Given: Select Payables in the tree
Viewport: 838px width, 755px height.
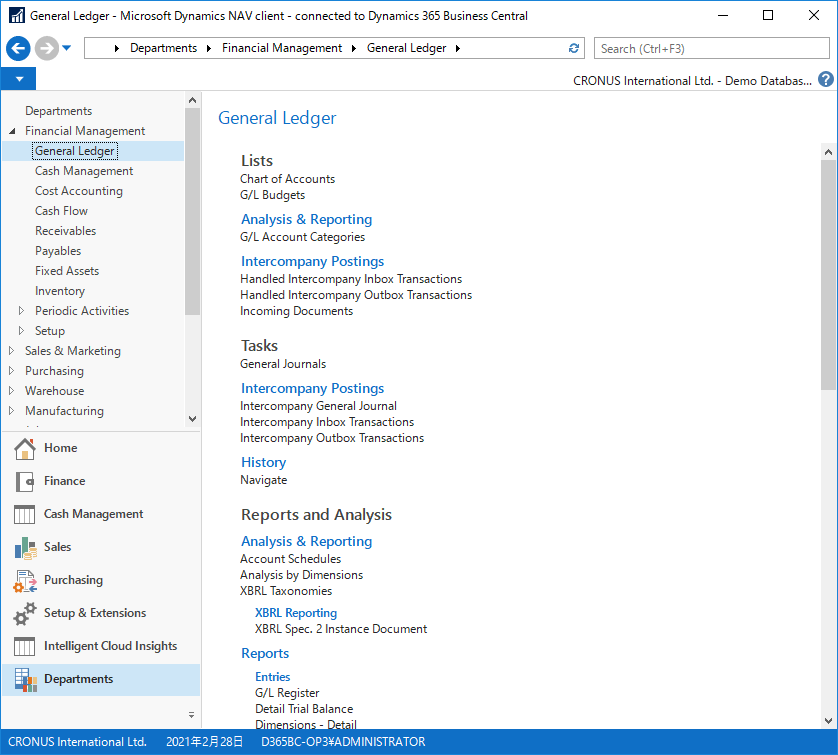Looking at the screenshot, I should (58, 251).
